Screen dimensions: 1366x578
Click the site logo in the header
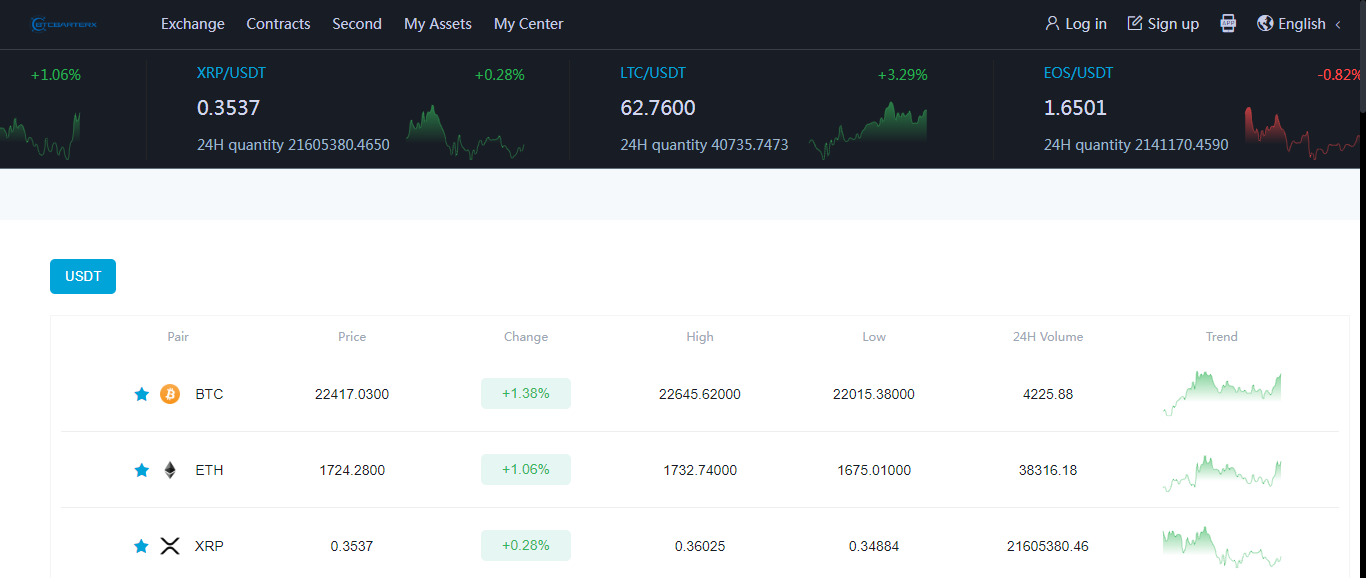tap(64, 24)
